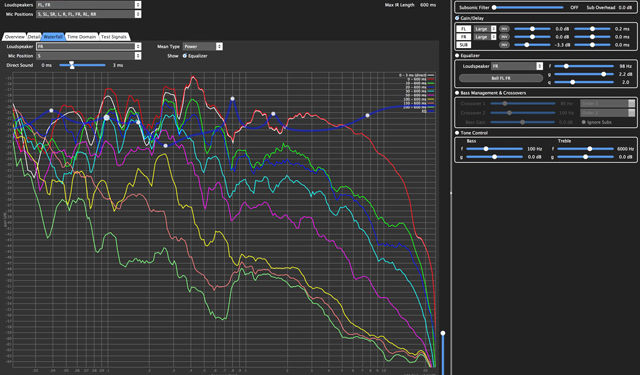Click the Equalizer g gain slider
Viewport: 640px width, 375px height.
[584, 74]
